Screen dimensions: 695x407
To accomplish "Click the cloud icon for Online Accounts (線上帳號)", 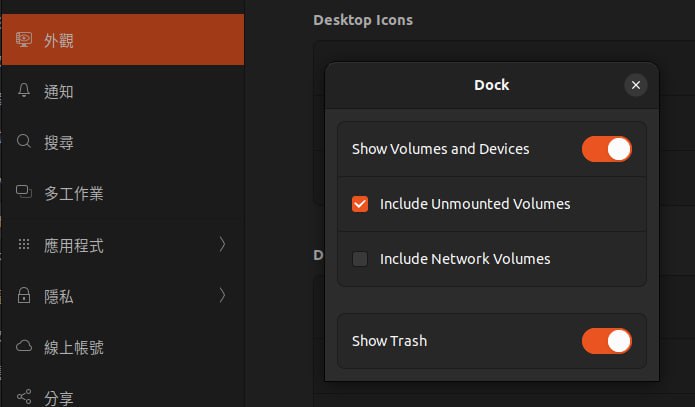I will point(24,347).
